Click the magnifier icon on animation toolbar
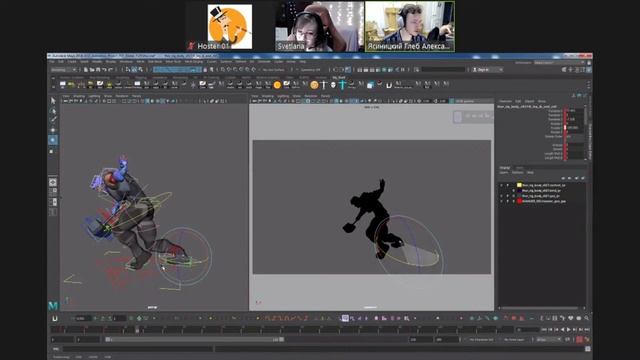 tap(587, 318)
